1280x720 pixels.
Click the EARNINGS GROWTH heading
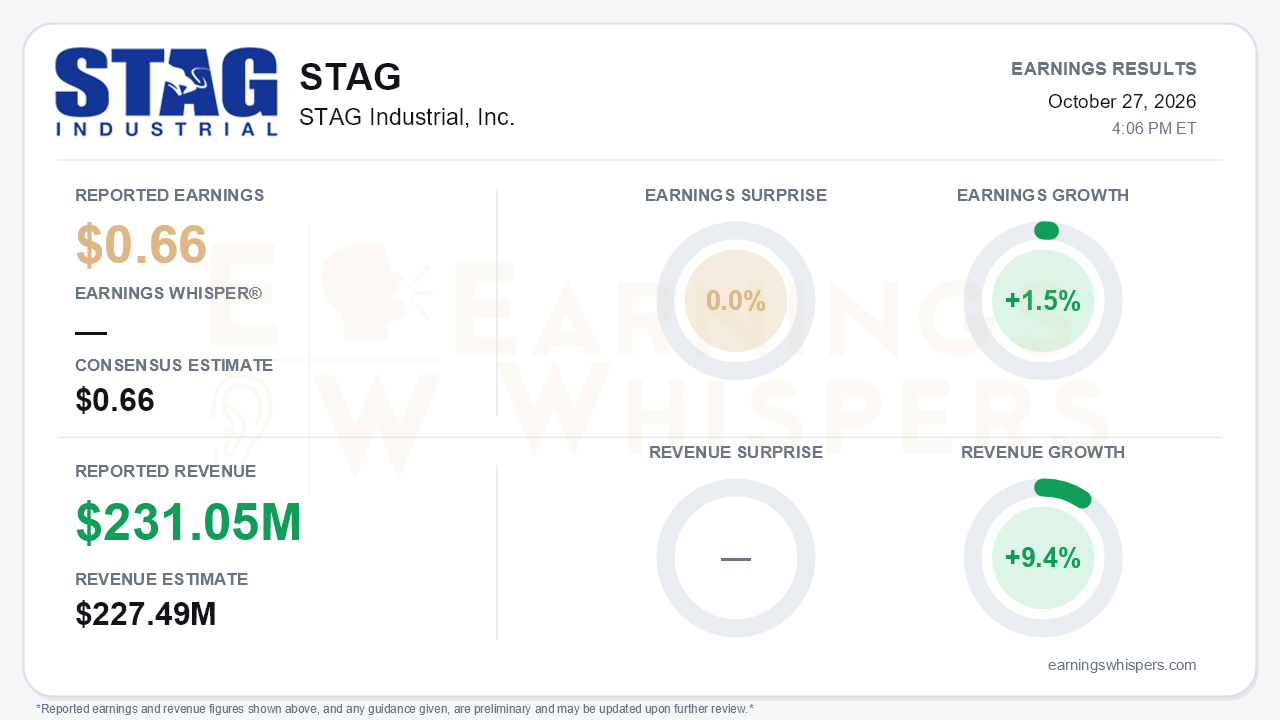click(1043, 196)
